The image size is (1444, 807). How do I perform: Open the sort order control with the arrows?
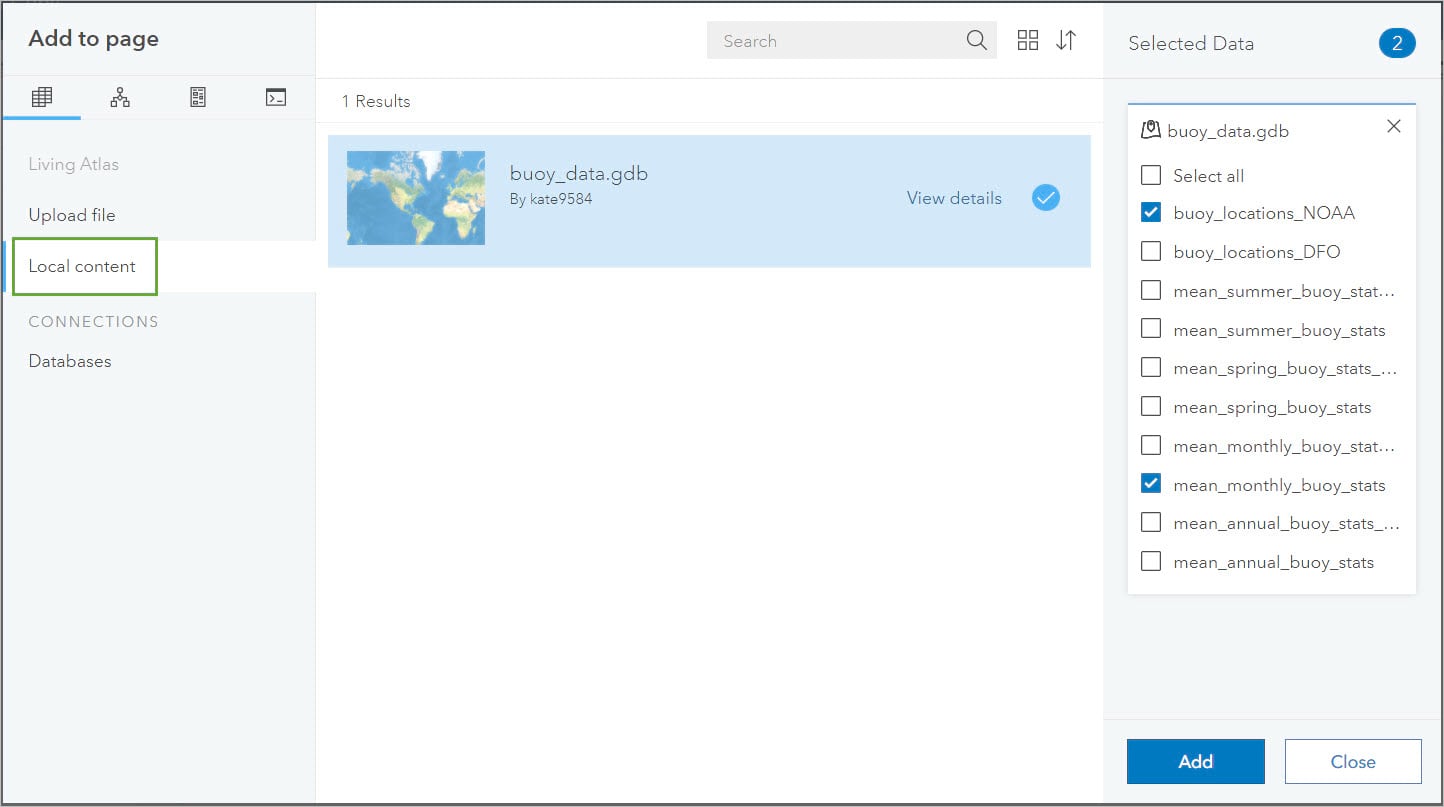(x=1066, y=40)
